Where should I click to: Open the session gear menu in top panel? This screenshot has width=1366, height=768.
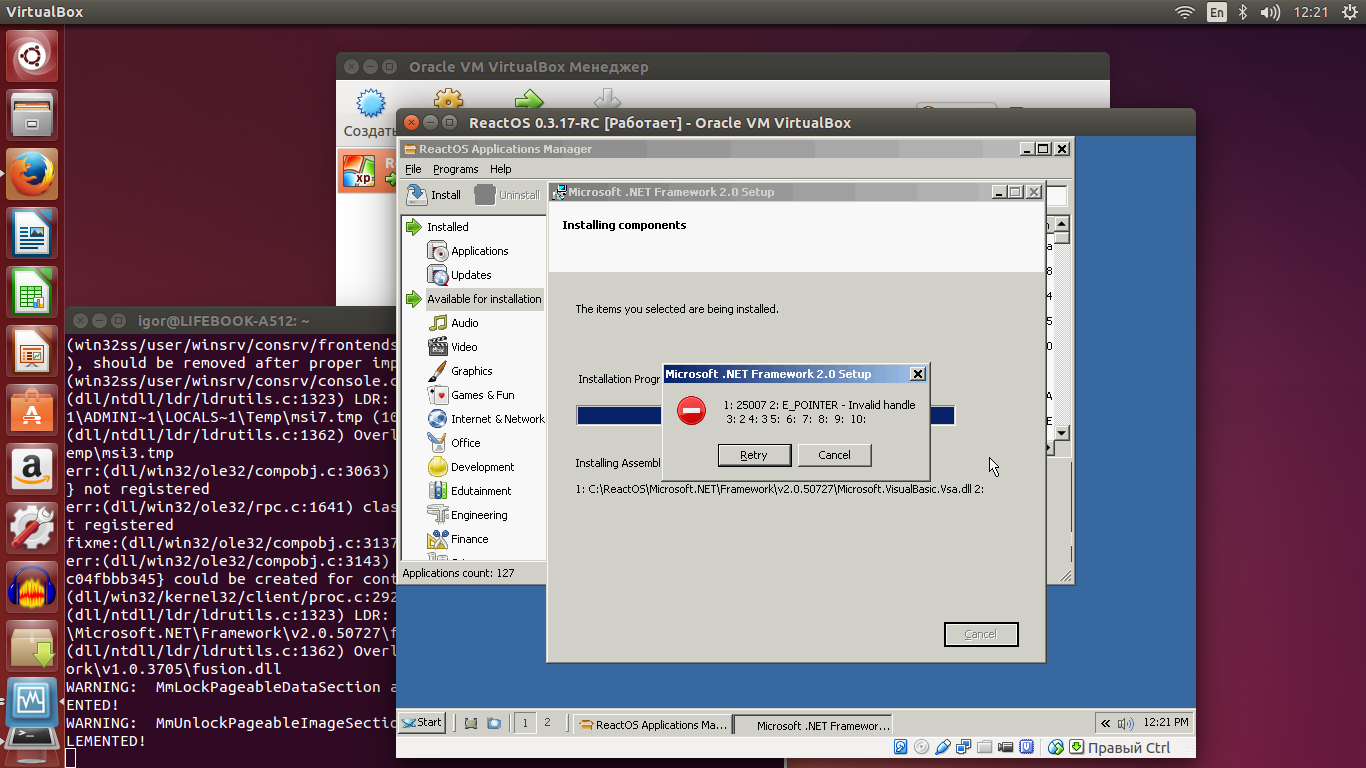click(1350, 12)
